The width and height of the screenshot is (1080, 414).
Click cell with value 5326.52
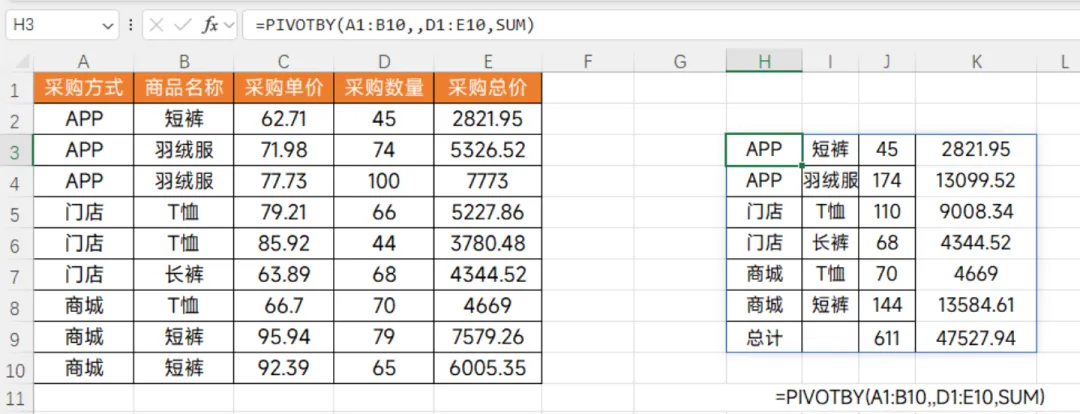[488, 150]
